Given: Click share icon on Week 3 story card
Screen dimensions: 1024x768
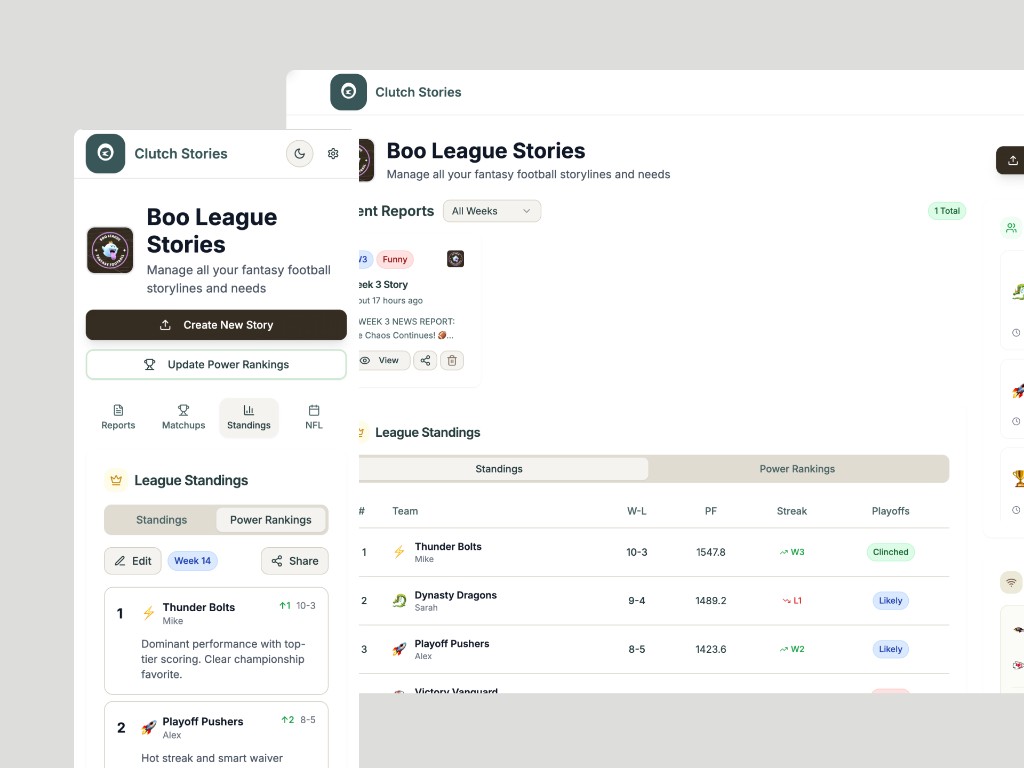Looking at the screenshot, I should tap(425, 360).
